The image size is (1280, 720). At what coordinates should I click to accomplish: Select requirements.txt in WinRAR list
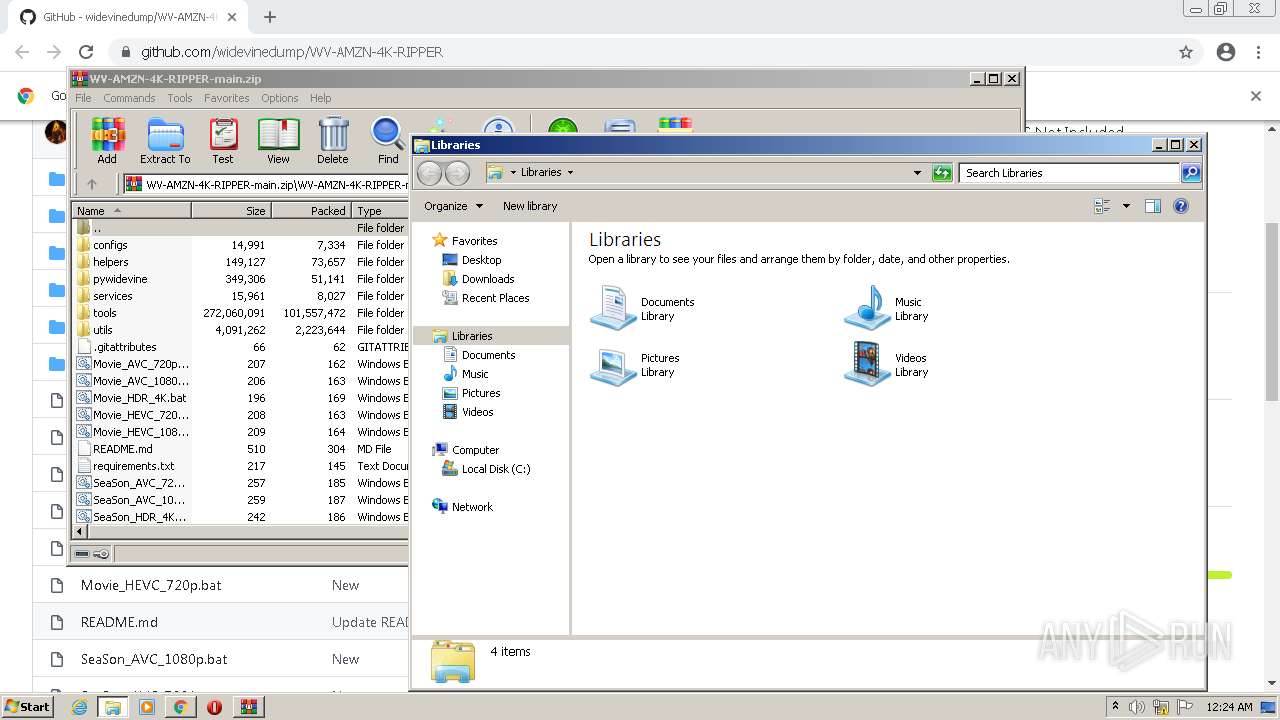pos(133,466)
